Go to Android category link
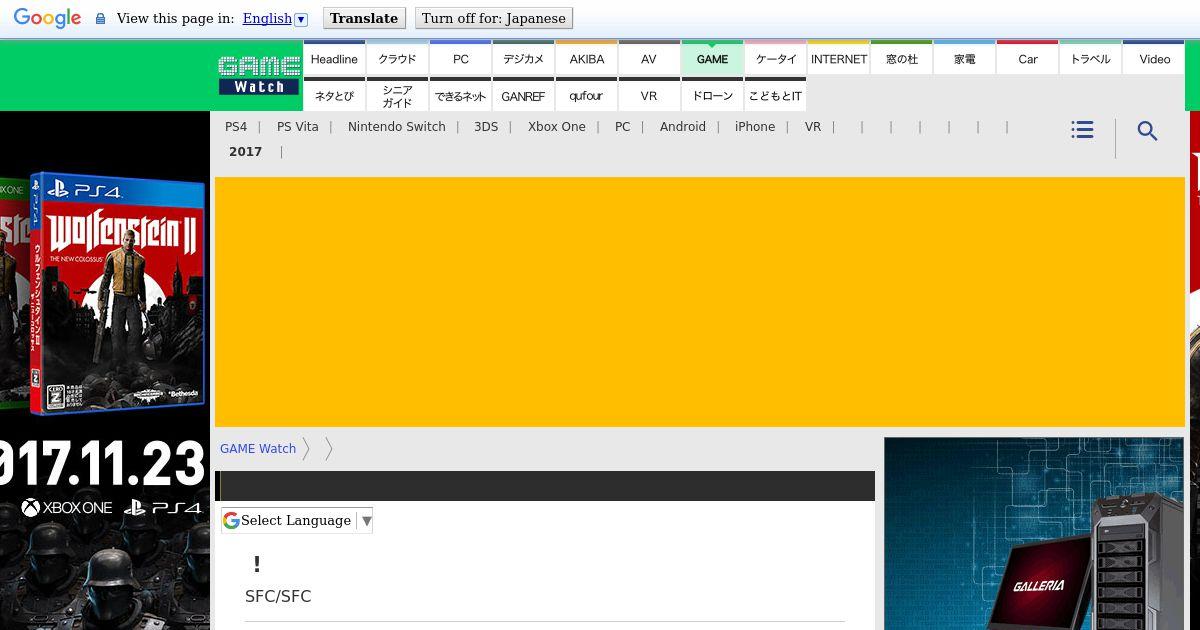1200x630 pixels. (683, 127)
